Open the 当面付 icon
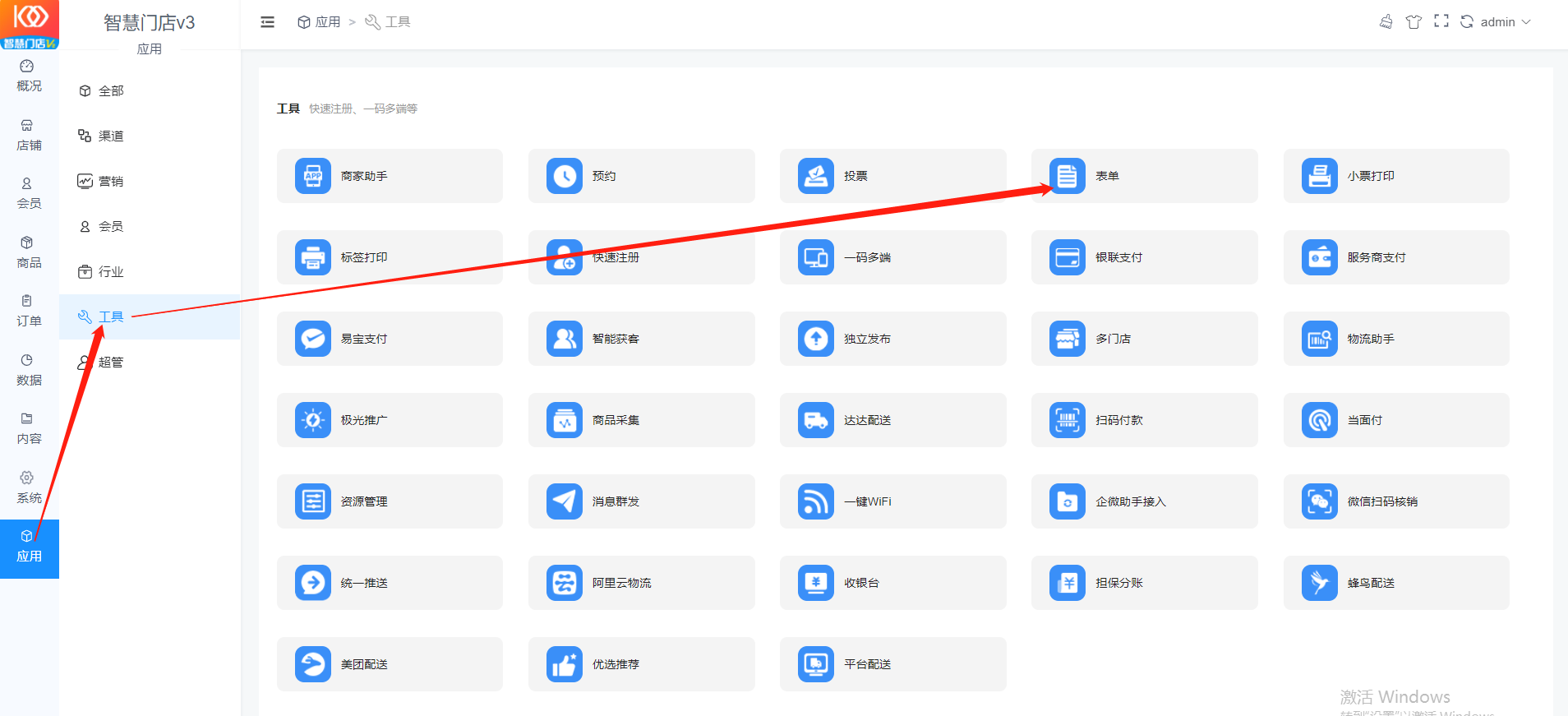 coord(1320,420)
